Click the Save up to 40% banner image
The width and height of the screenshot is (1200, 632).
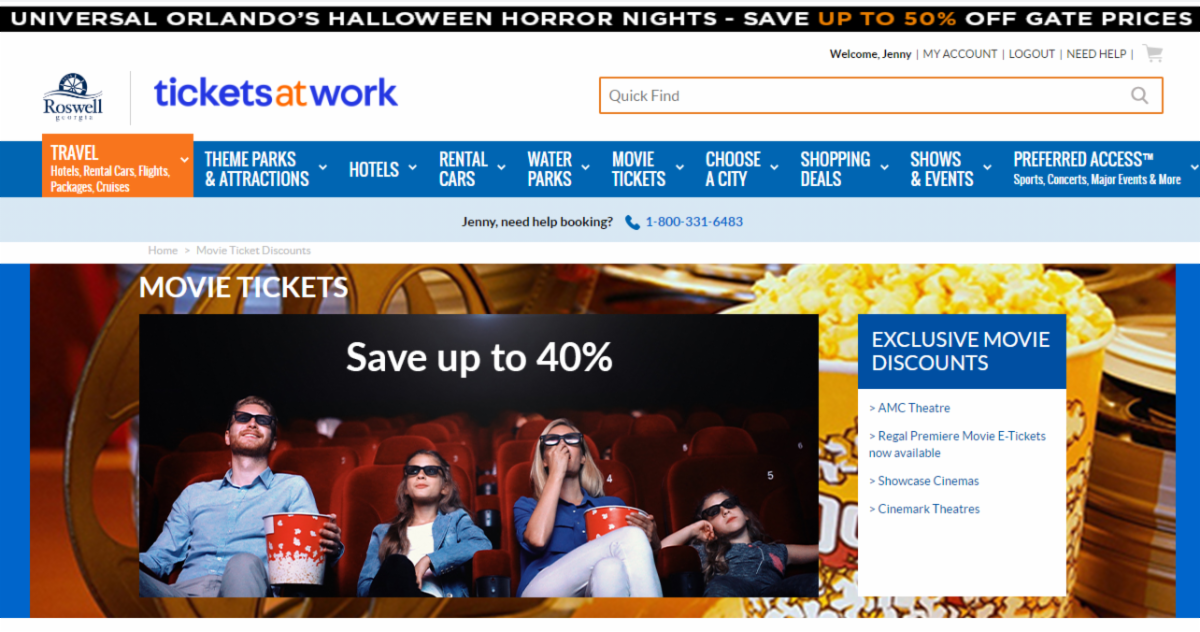click(478, 456)
